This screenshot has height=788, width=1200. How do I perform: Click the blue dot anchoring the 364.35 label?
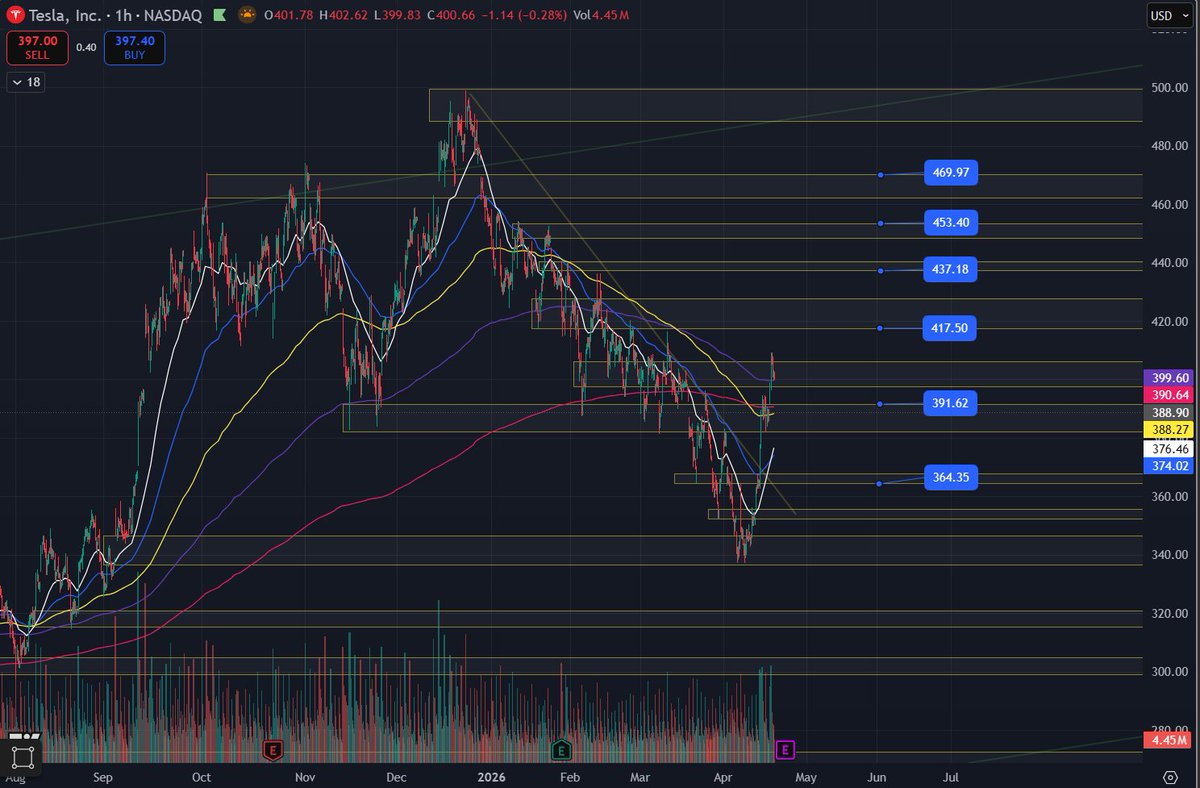pos(879,484)
